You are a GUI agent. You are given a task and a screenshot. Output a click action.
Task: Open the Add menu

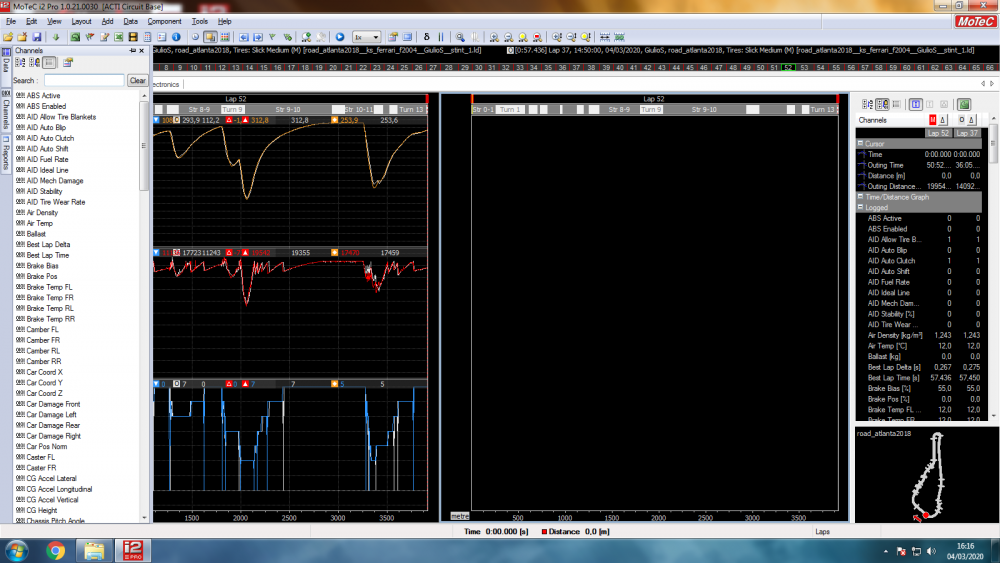(107, 21)
